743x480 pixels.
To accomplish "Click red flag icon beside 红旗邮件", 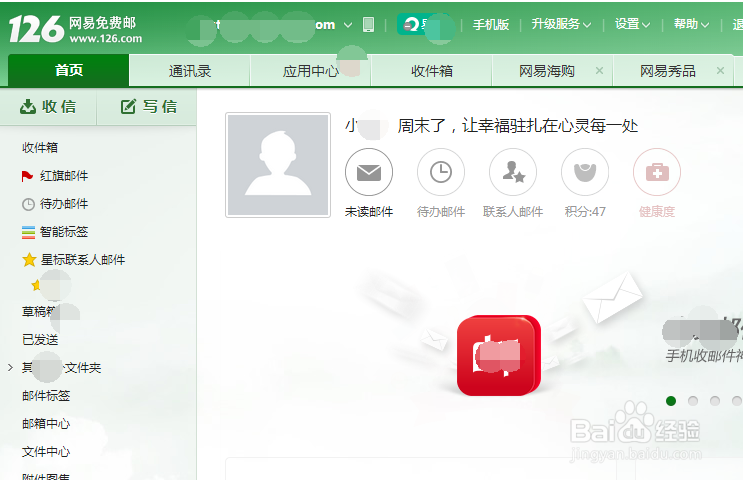I will click(27, 176).
